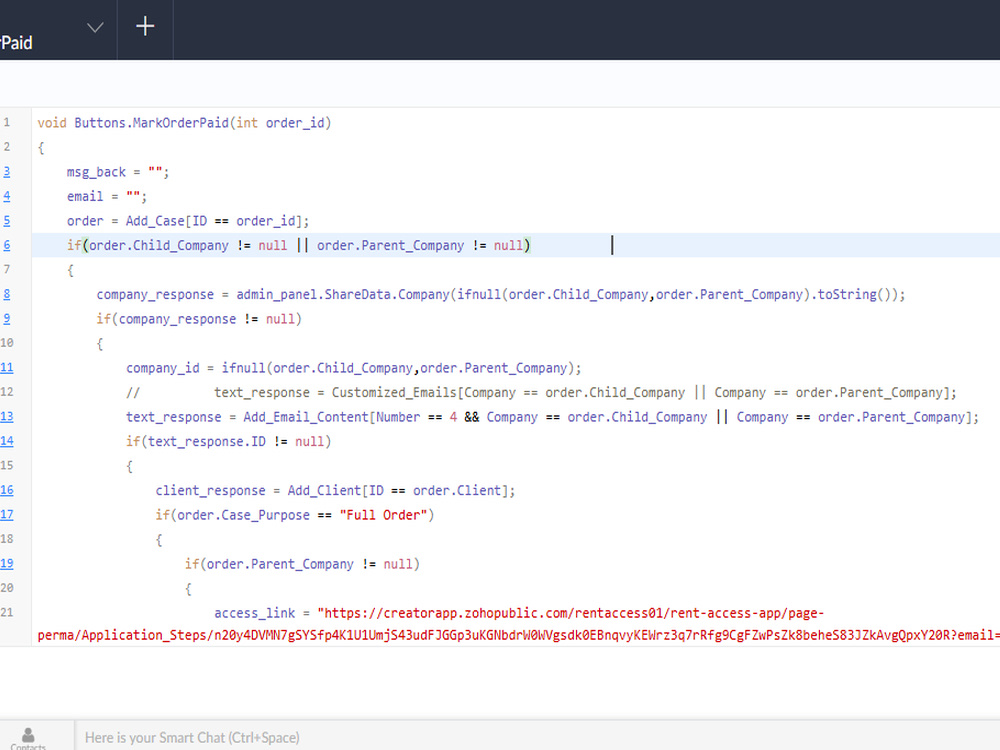Select line number 13 in gutter
Screen dimensions: 1000x750
click(6, 416)
